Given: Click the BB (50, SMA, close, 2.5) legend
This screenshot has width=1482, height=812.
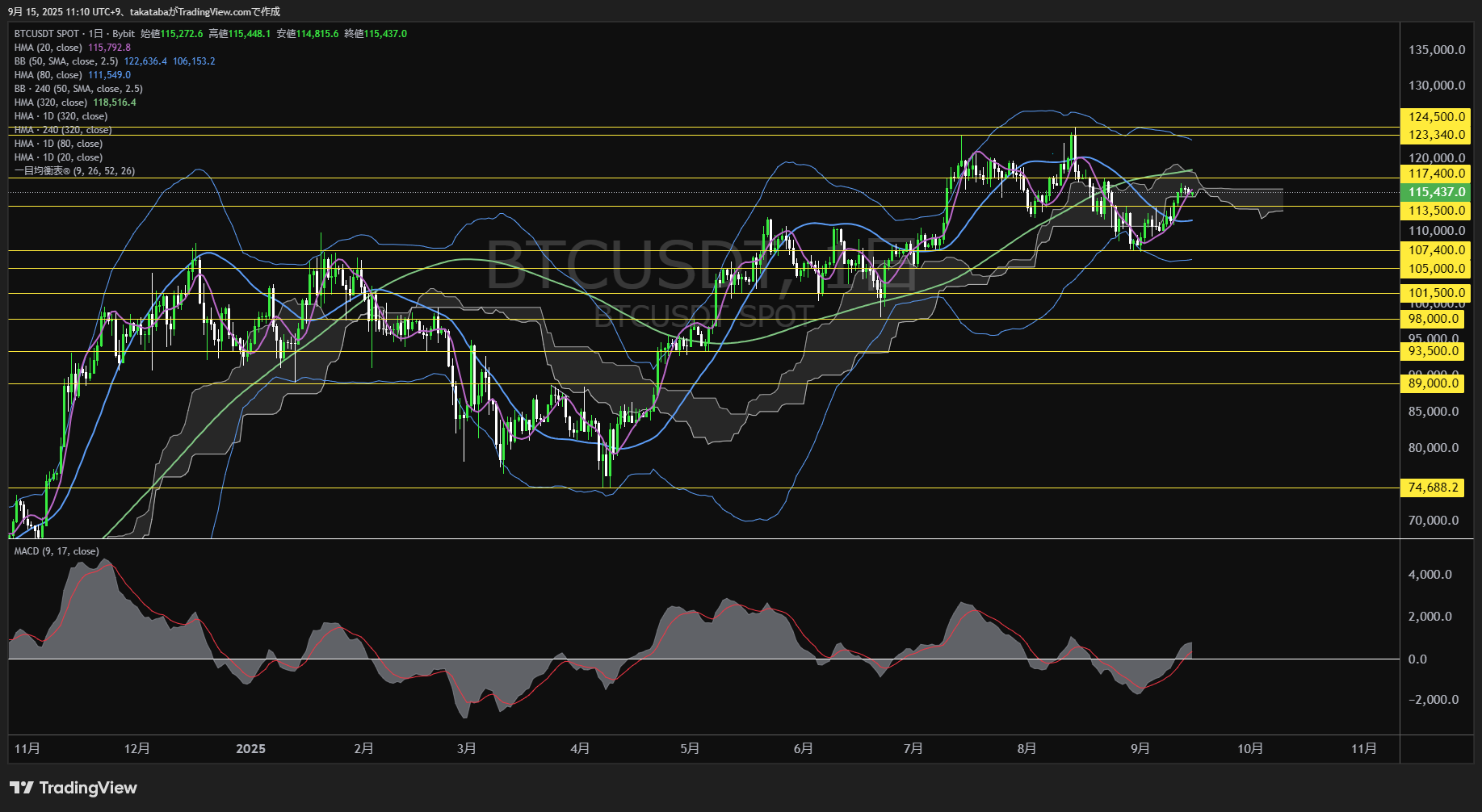Looking at the screenshot, I should [66, 61].
